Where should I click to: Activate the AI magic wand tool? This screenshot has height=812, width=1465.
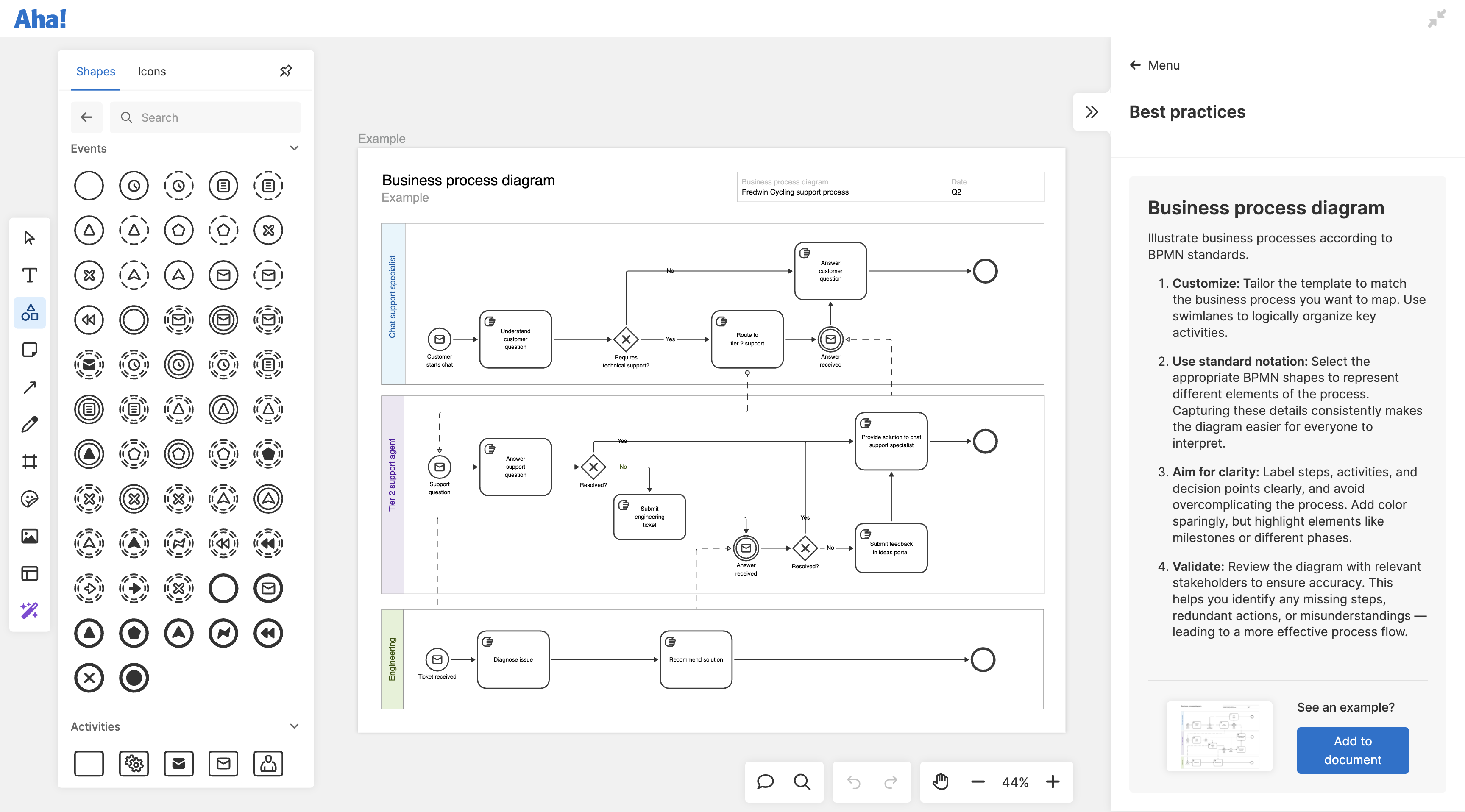(29, 611)
